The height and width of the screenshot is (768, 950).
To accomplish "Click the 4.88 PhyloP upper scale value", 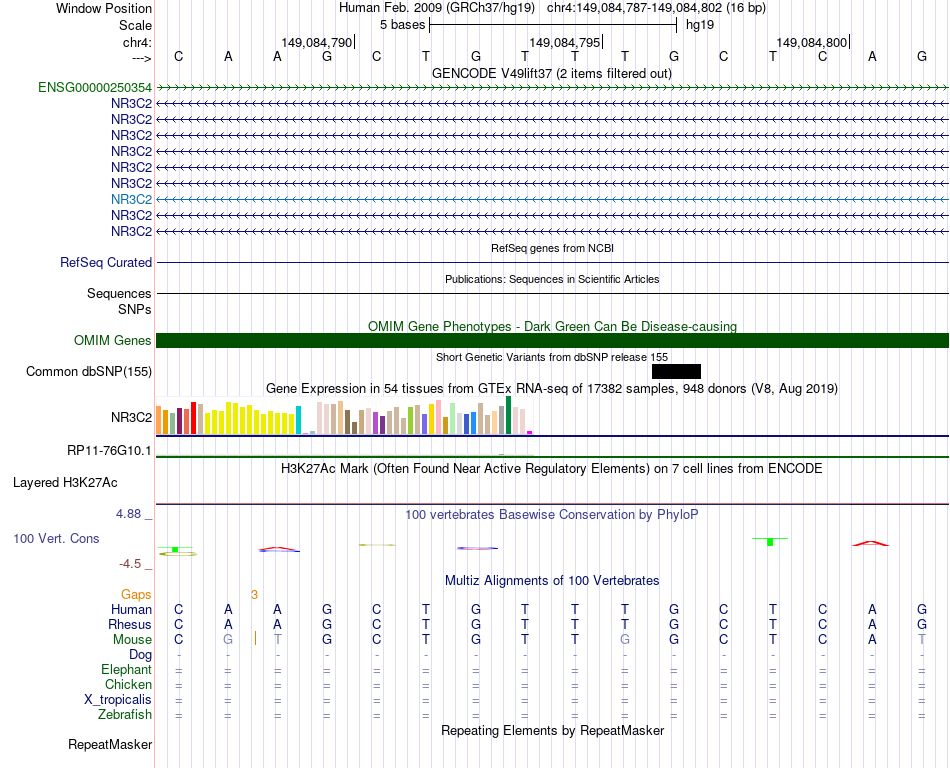I will (x=128, y=514).
